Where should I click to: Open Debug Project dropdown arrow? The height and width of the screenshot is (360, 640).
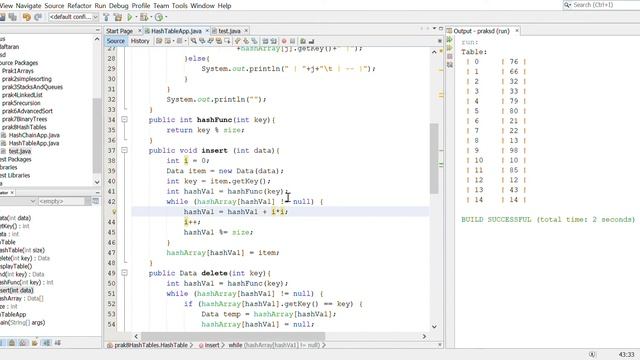coord(151,17)
